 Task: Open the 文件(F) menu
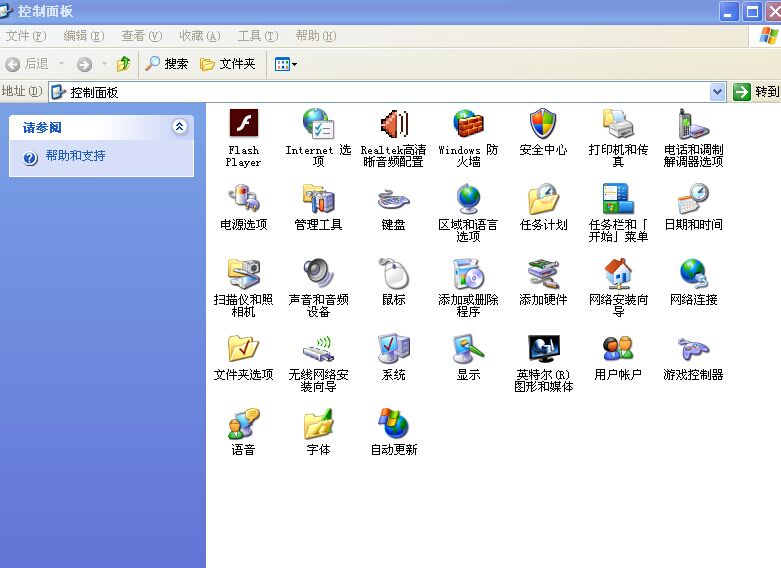(25, 36)
